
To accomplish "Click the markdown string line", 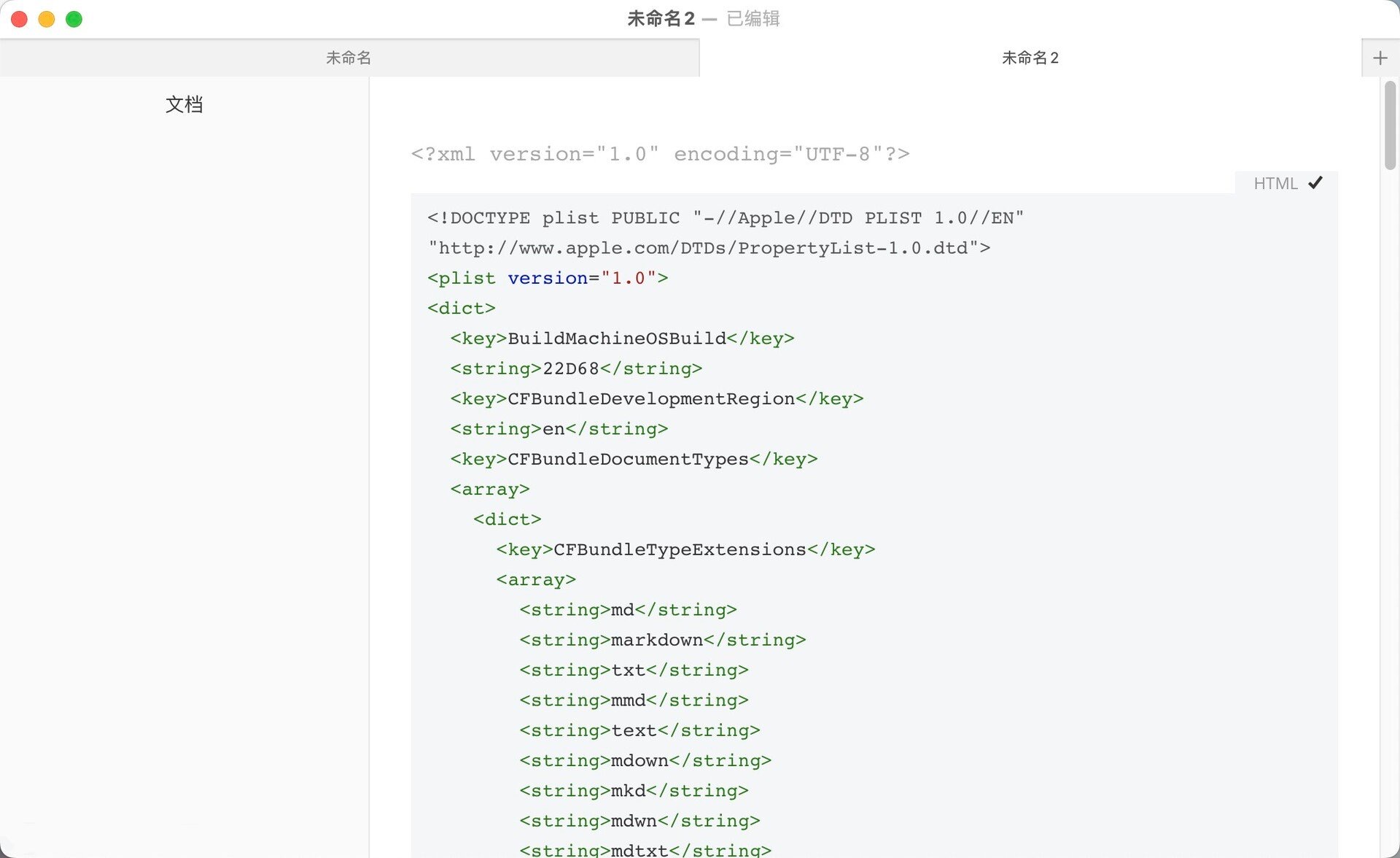I will (662, 640).
